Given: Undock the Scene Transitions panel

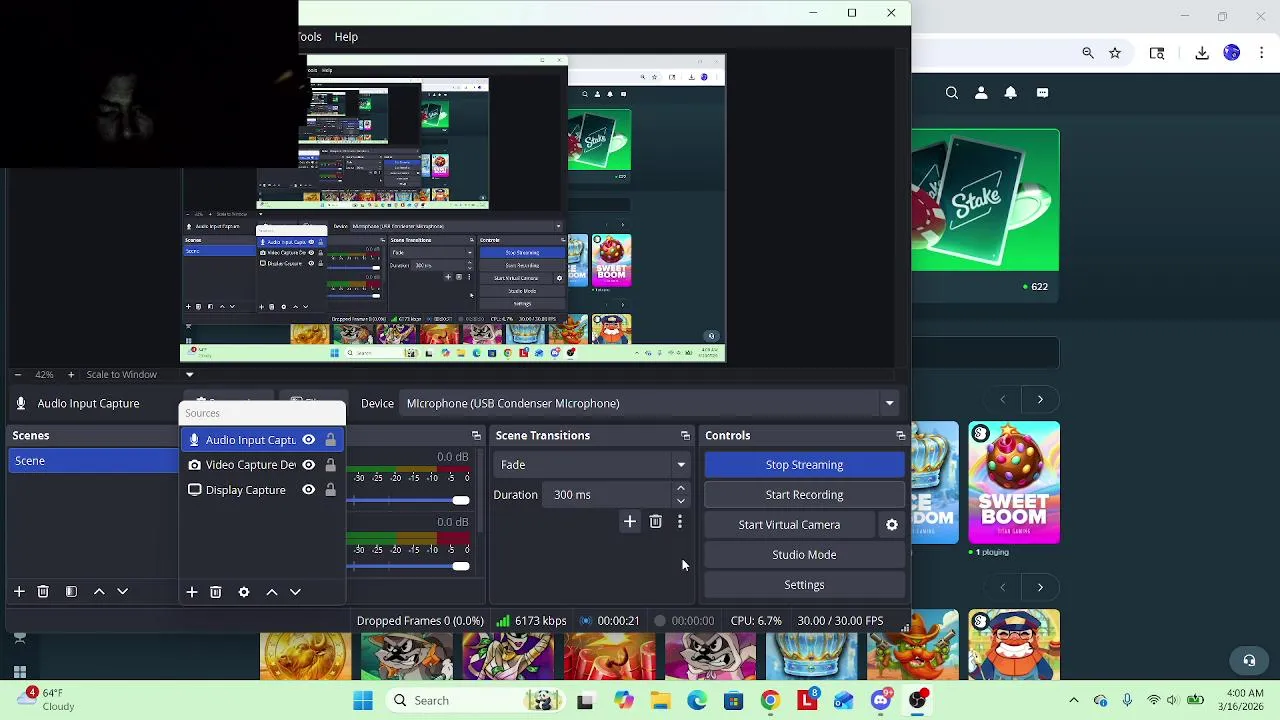Looking at the screenshot, I should click(x=685, y=436).
